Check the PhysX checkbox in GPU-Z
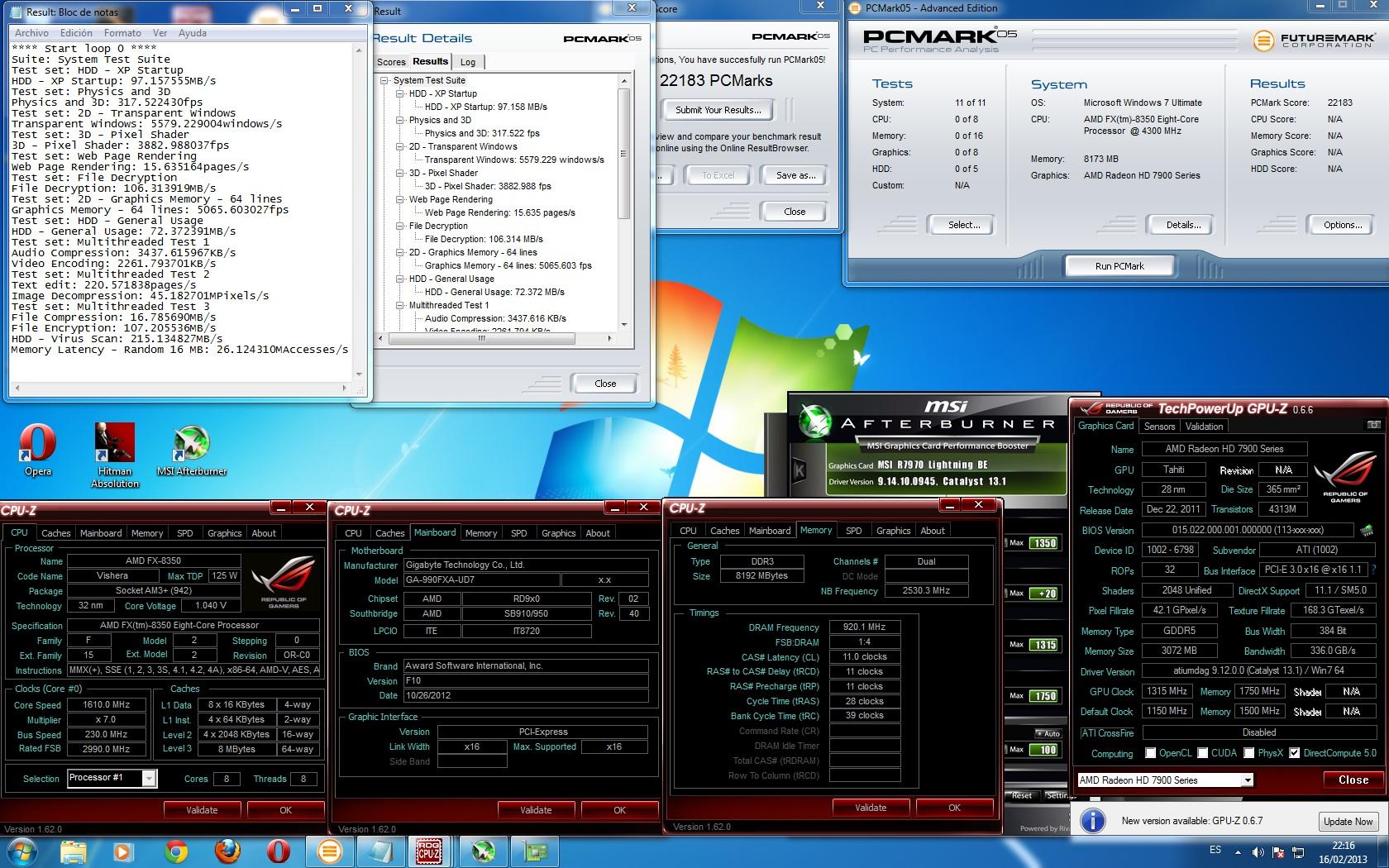 pos(1249,753)
